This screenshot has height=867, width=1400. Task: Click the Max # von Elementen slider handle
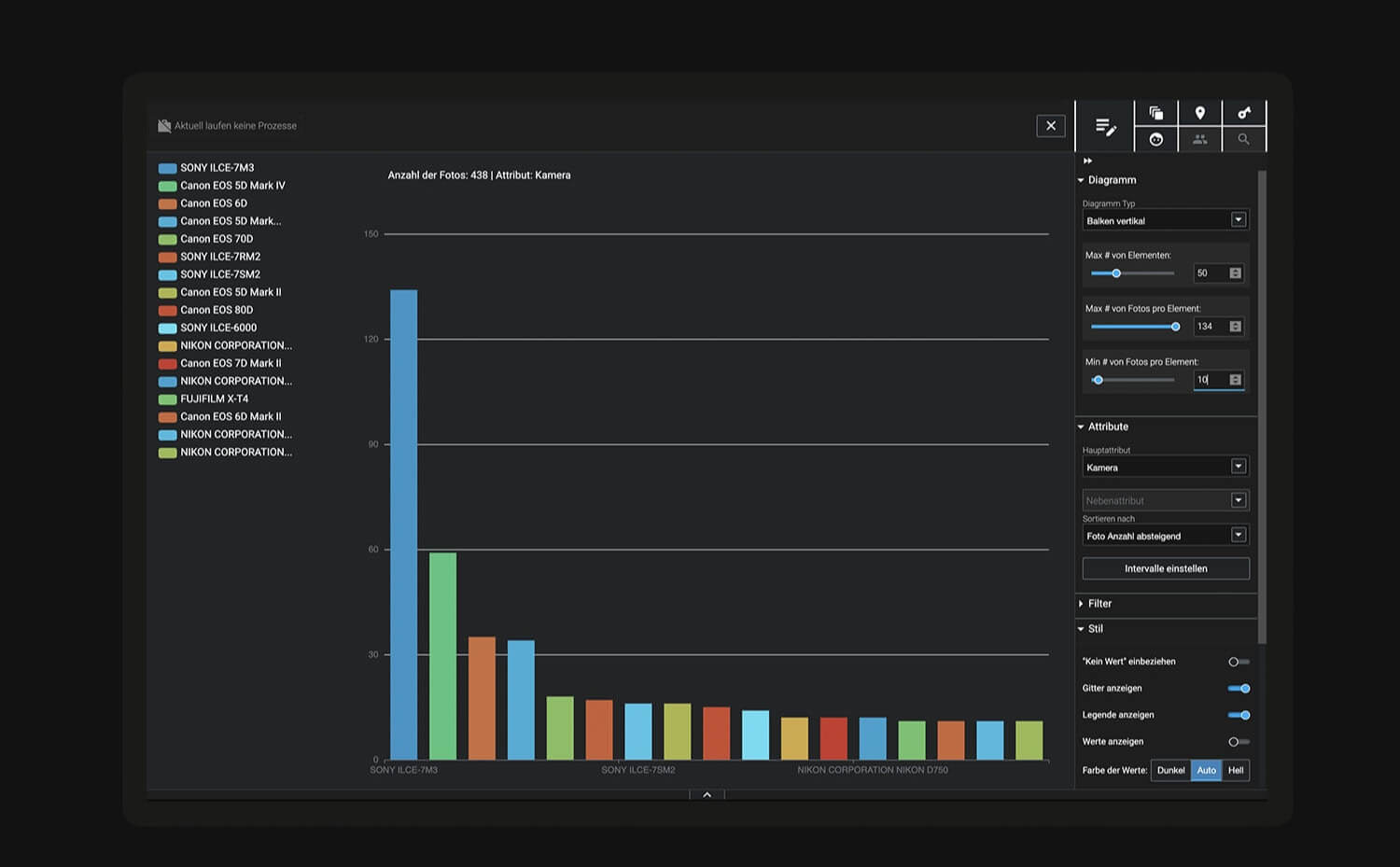pos(1116,273)
